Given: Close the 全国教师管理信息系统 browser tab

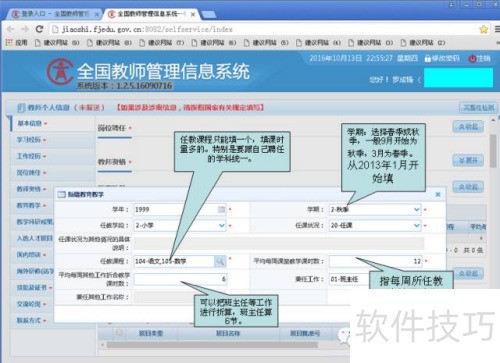Looking at the screenshot, I should pyautogui.click(x=193, y=14).
